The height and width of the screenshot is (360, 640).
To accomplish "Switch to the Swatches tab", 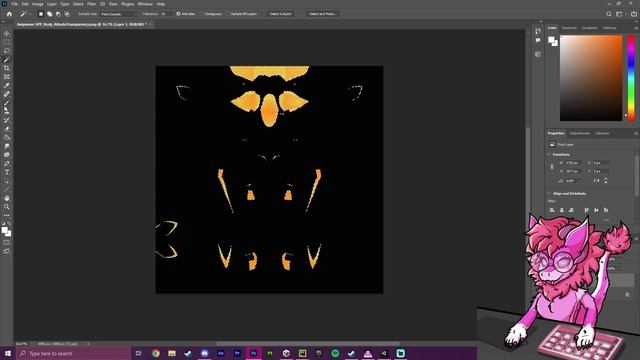I will point(569,28).
